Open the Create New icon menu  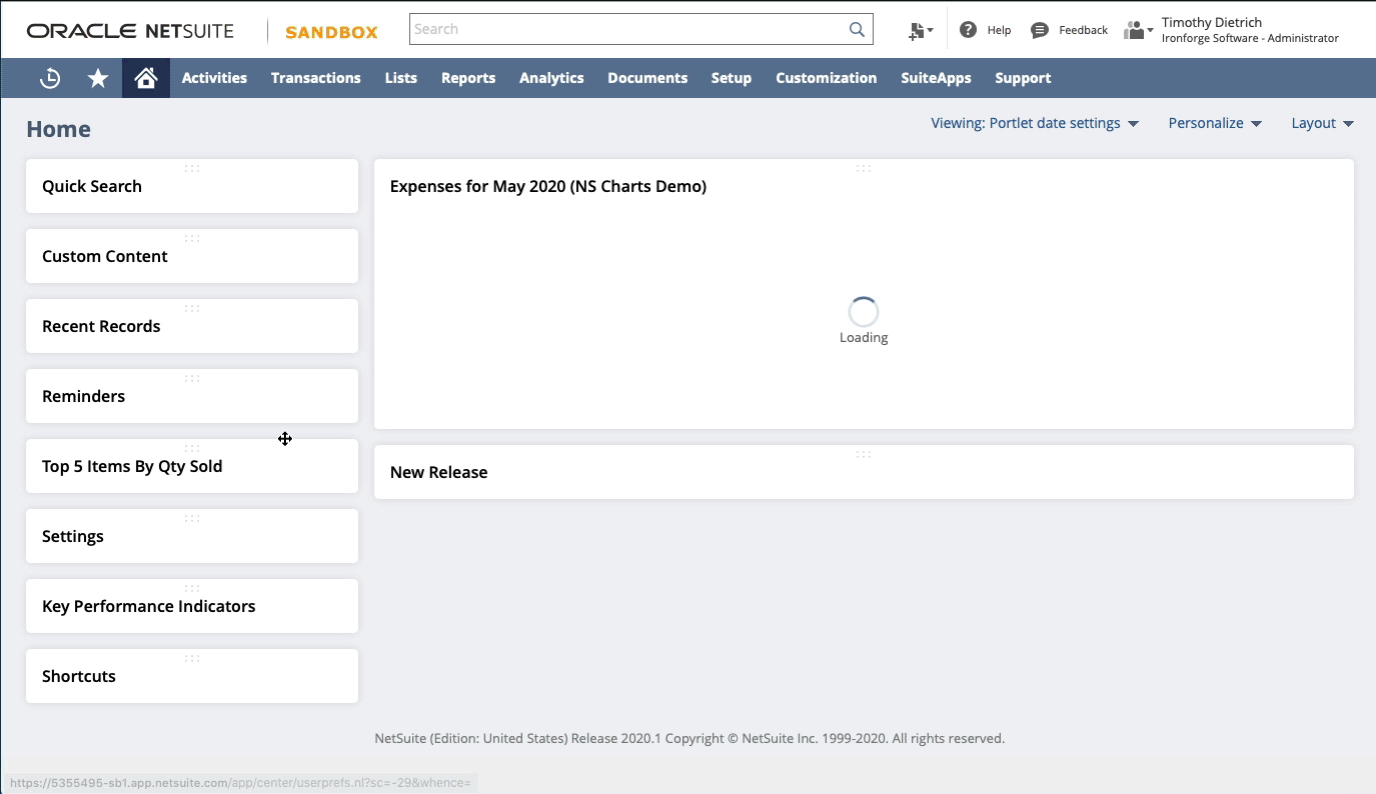[920, 31]
